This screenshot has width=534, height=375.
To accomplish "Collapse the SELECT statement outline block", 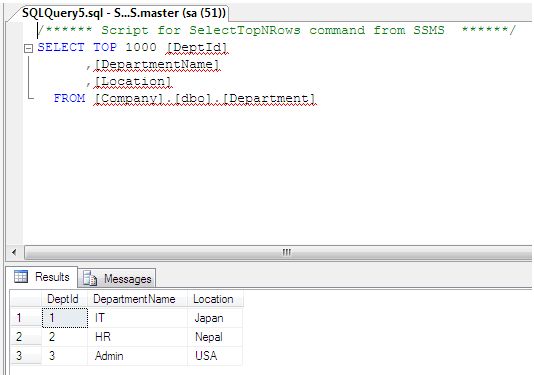I will point(28,49).
